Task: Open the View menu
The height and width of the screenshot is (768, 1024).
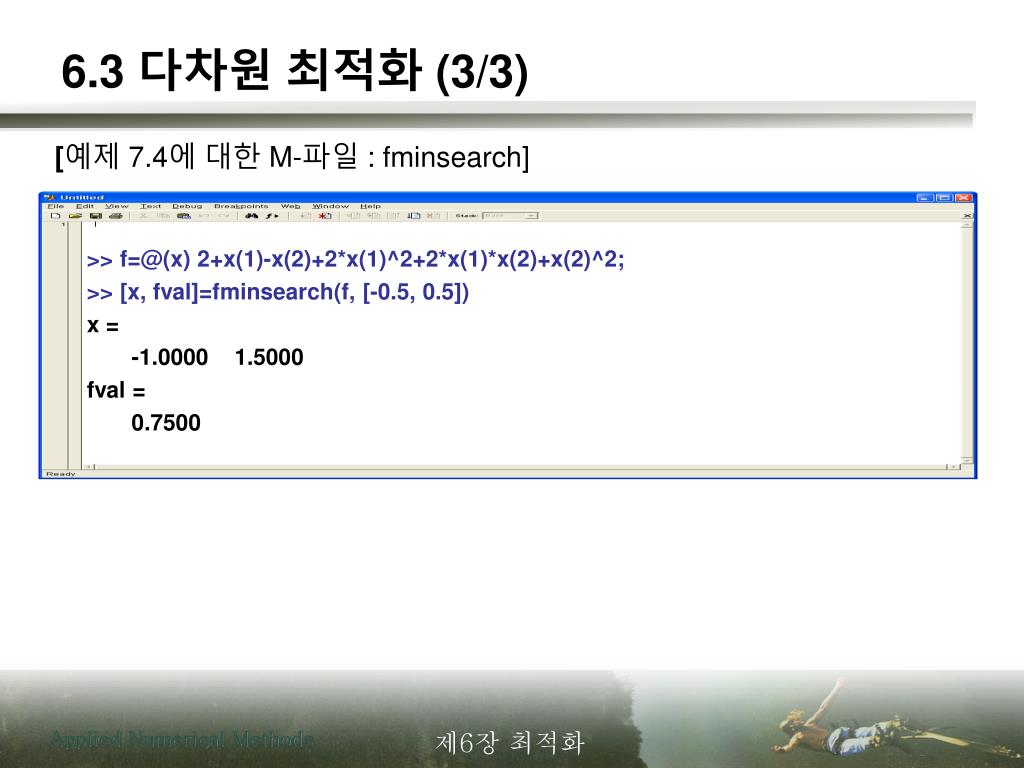Action: click(x=117, y=206)
